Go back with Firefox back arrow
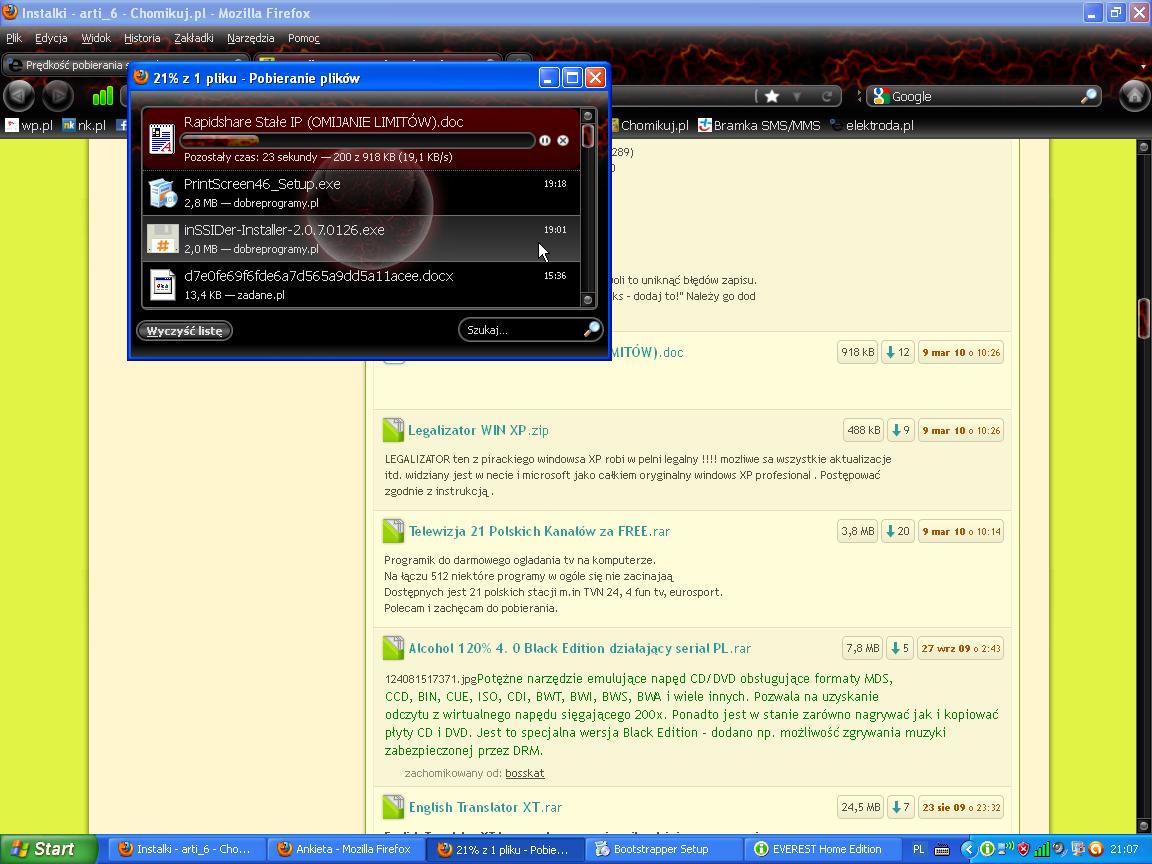This screenshot has width=1152, height=864. tap(19, 96)
